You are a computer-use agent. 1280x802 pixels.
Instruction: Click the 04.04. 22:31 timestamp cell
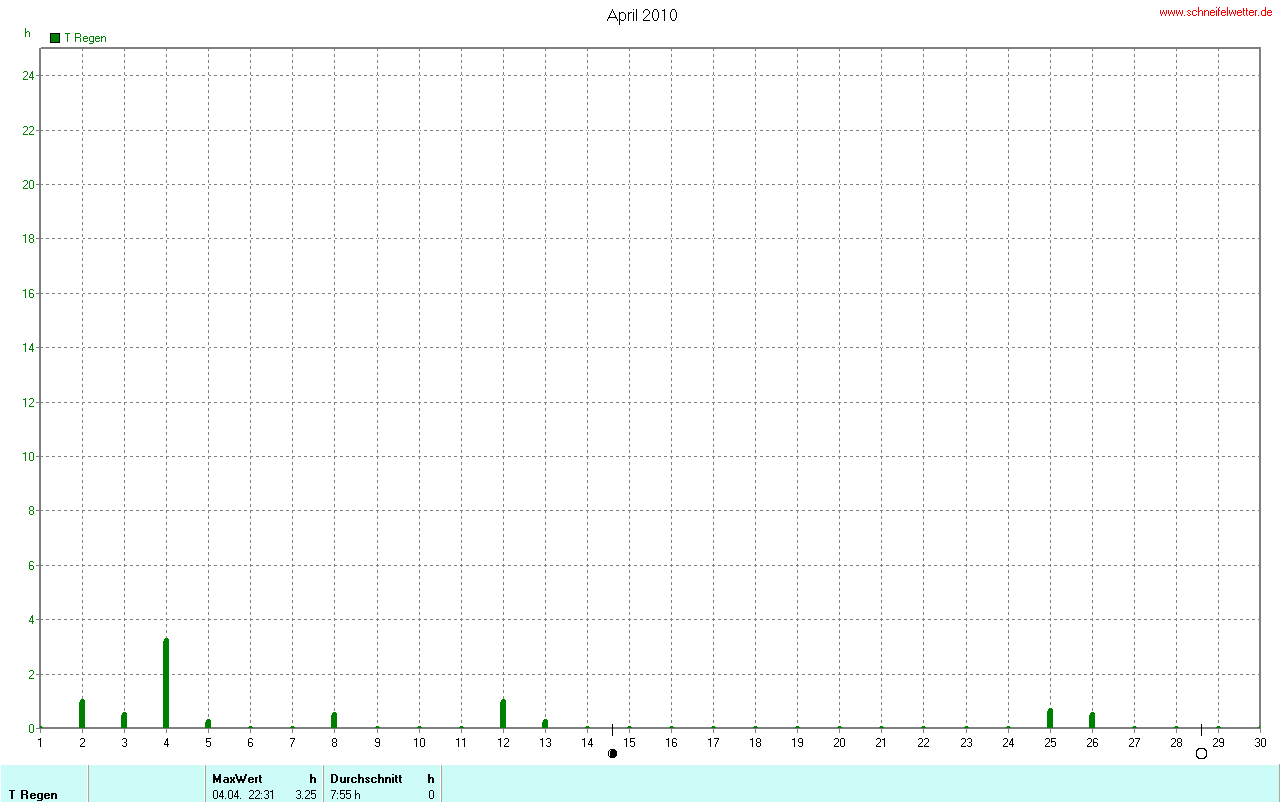243,795
